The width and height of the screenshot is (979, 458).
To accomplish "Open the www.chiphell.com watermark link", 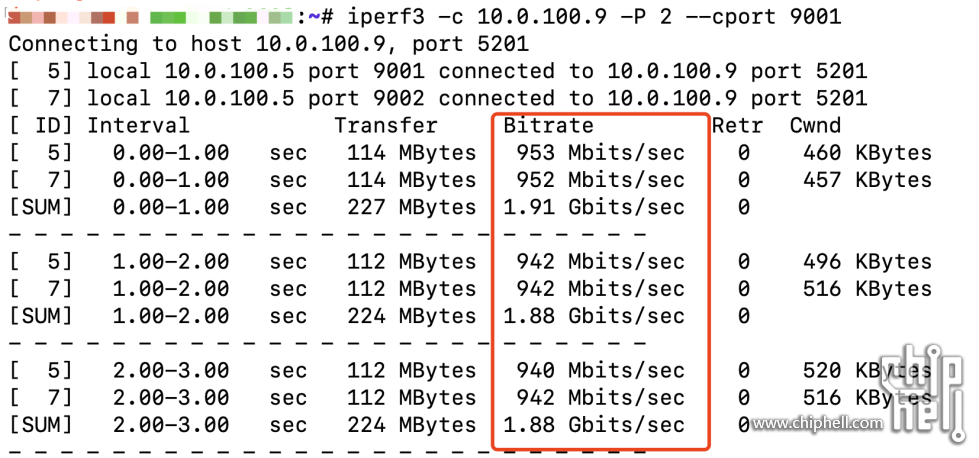I will click(x=817, y=423).
